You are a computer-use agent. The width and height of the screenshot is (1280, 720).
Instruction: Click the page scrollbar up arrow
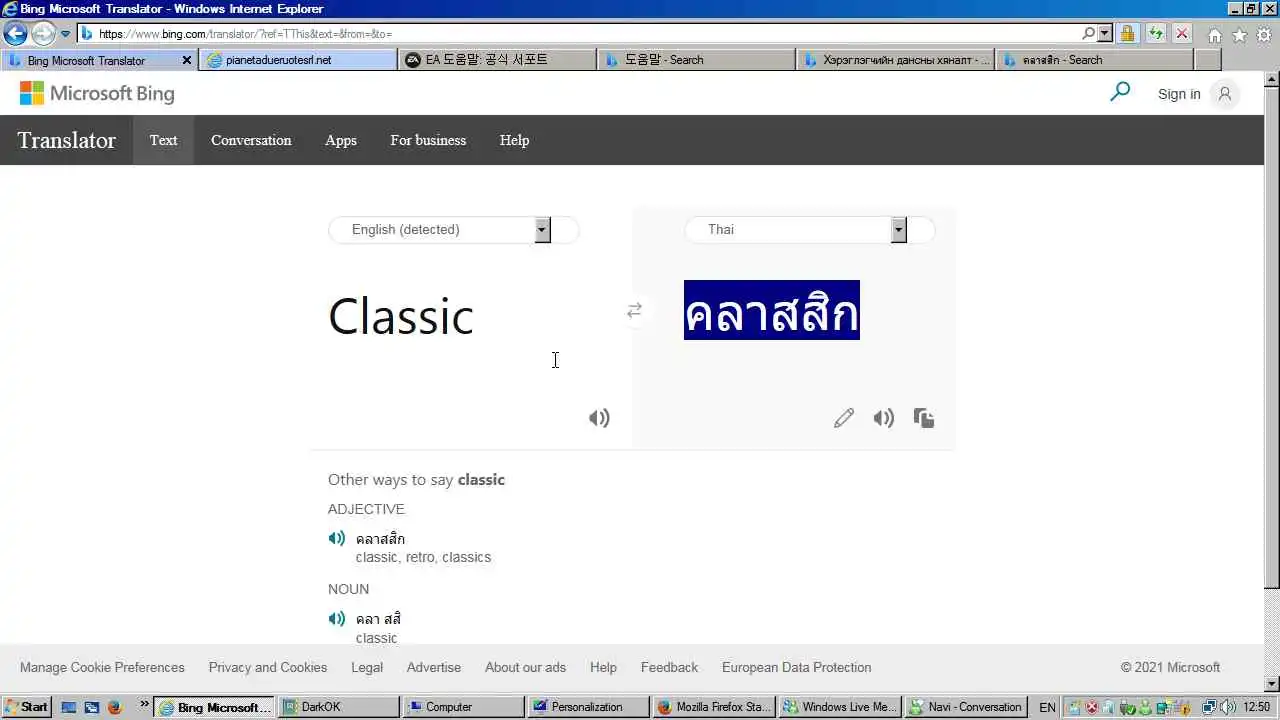click(x=1272, y=79)
